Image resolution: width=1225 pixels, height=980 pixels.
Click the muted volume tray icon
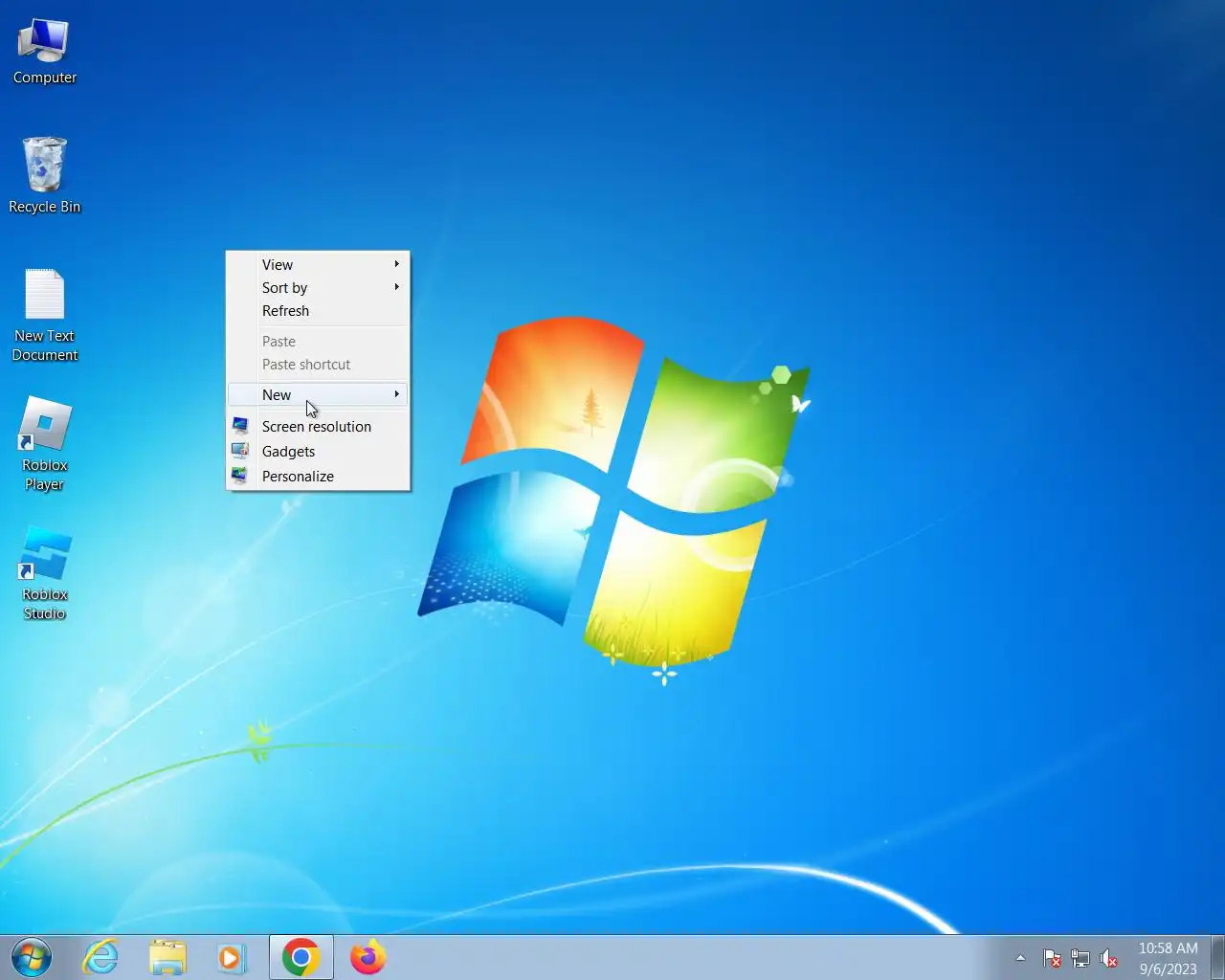click(x=1109, y=958)
